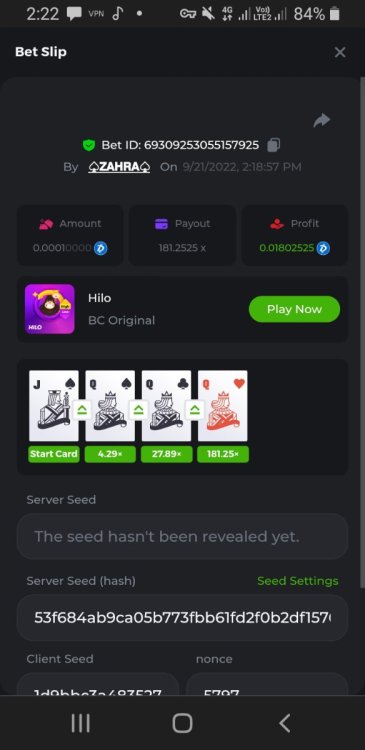Image resolution: width=365 pixels, height=750 pixels.
Task: Tap the 4.29× multiplier label
Action: [110, 454]
